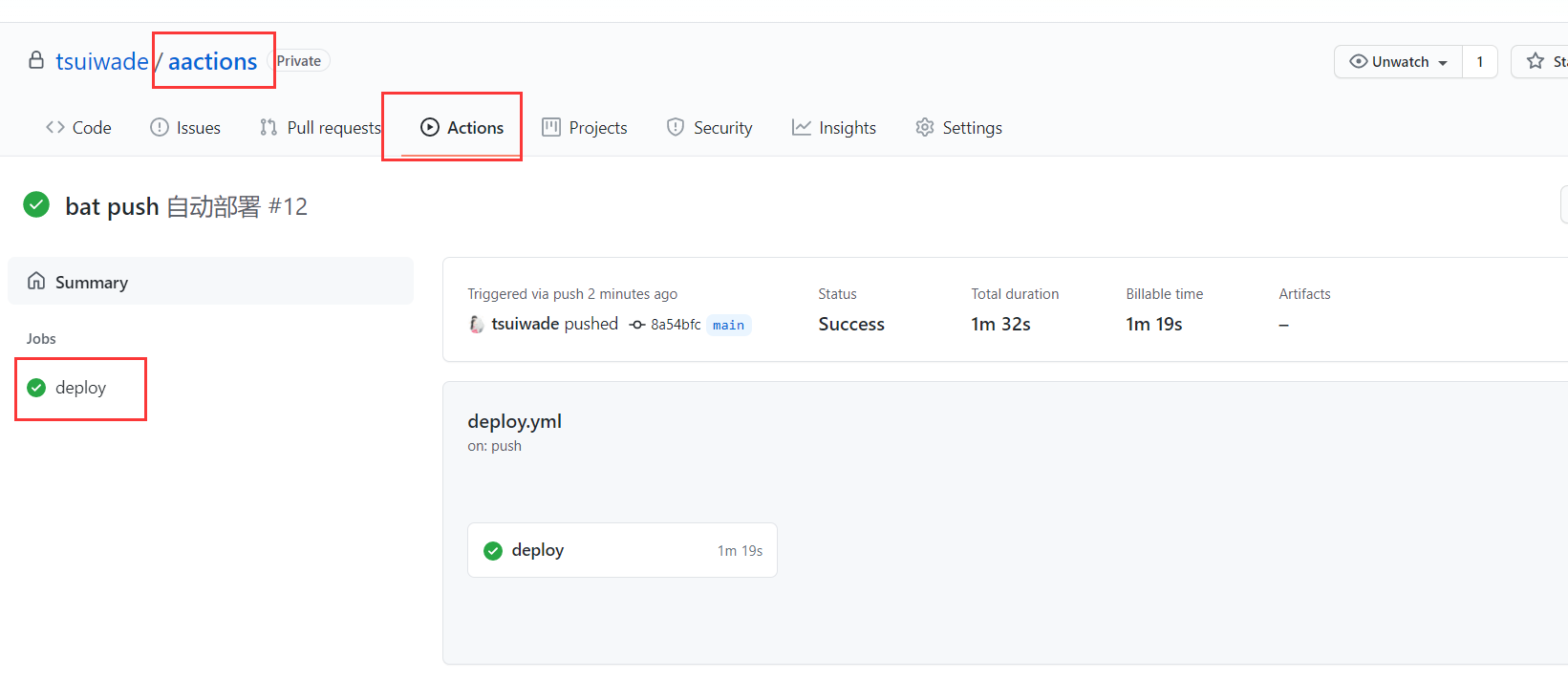Select Summary in the sidebar
This screenshot has width=1568, height=679.
click(x=210, y=281)
